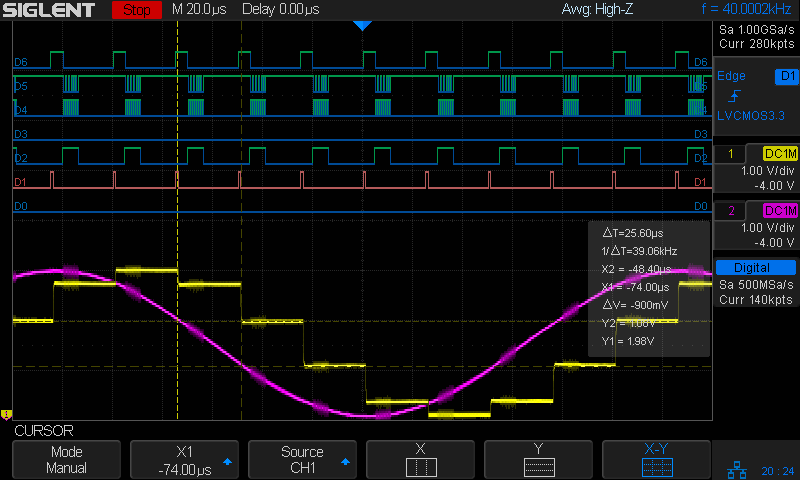Toggle the channel 2 magenta number box
Screen dimensions: 800x480
tap(733, 210)
